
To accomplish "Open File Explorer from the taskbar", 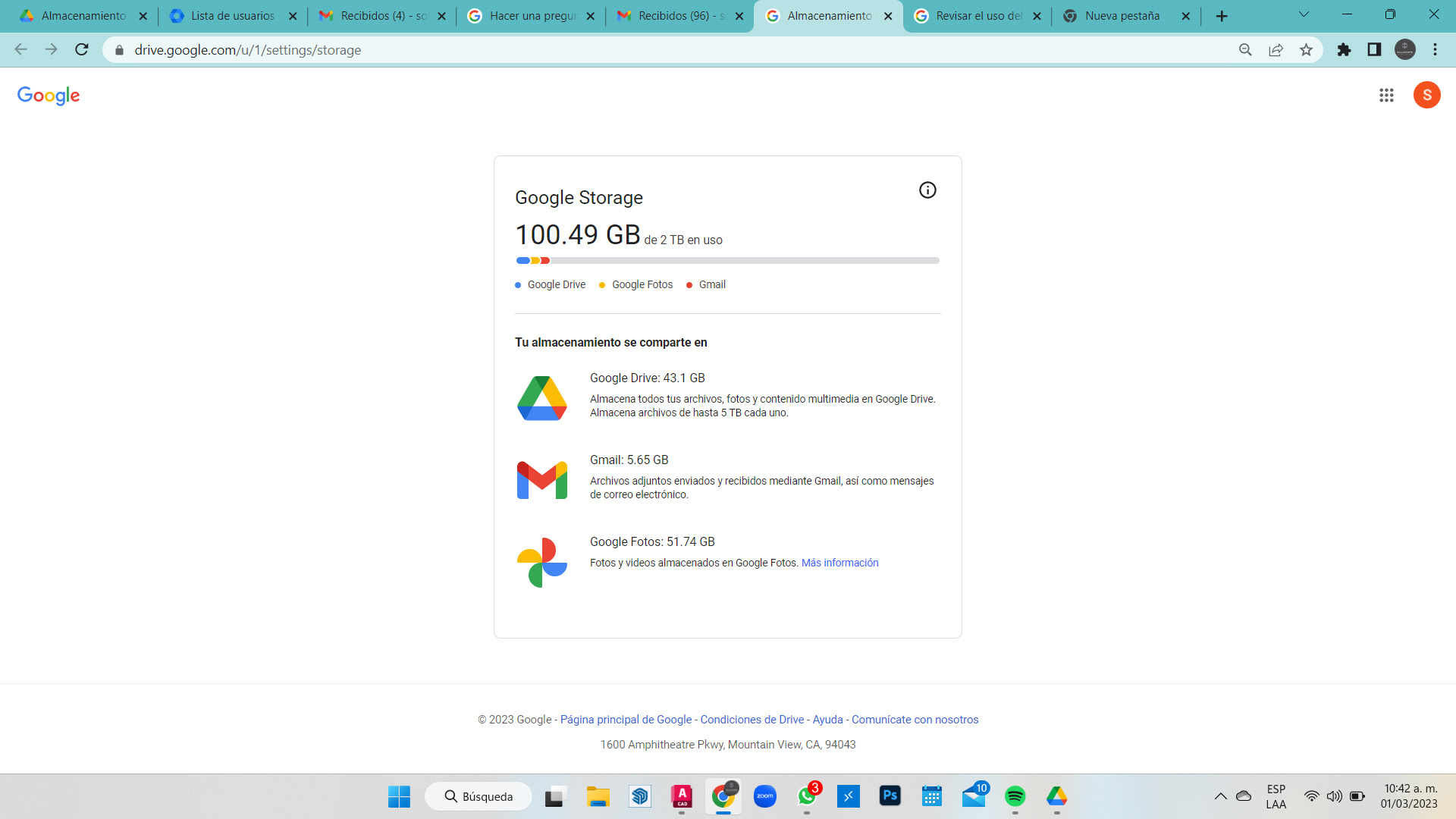I will 598,796.
